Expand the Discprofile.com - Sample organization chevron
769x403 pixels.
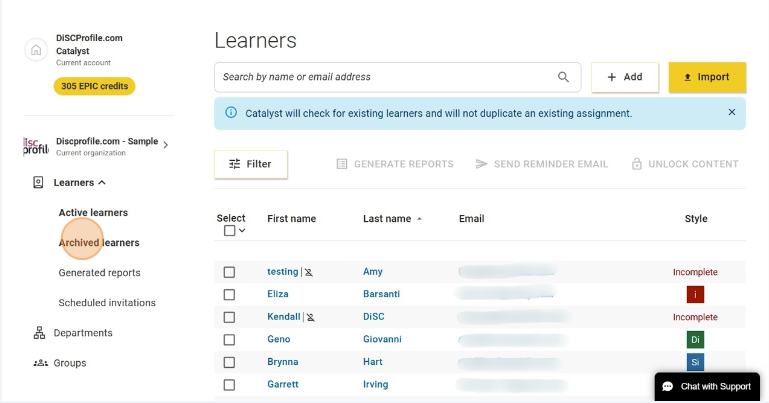pyautogui.click(x=166, y=145)
